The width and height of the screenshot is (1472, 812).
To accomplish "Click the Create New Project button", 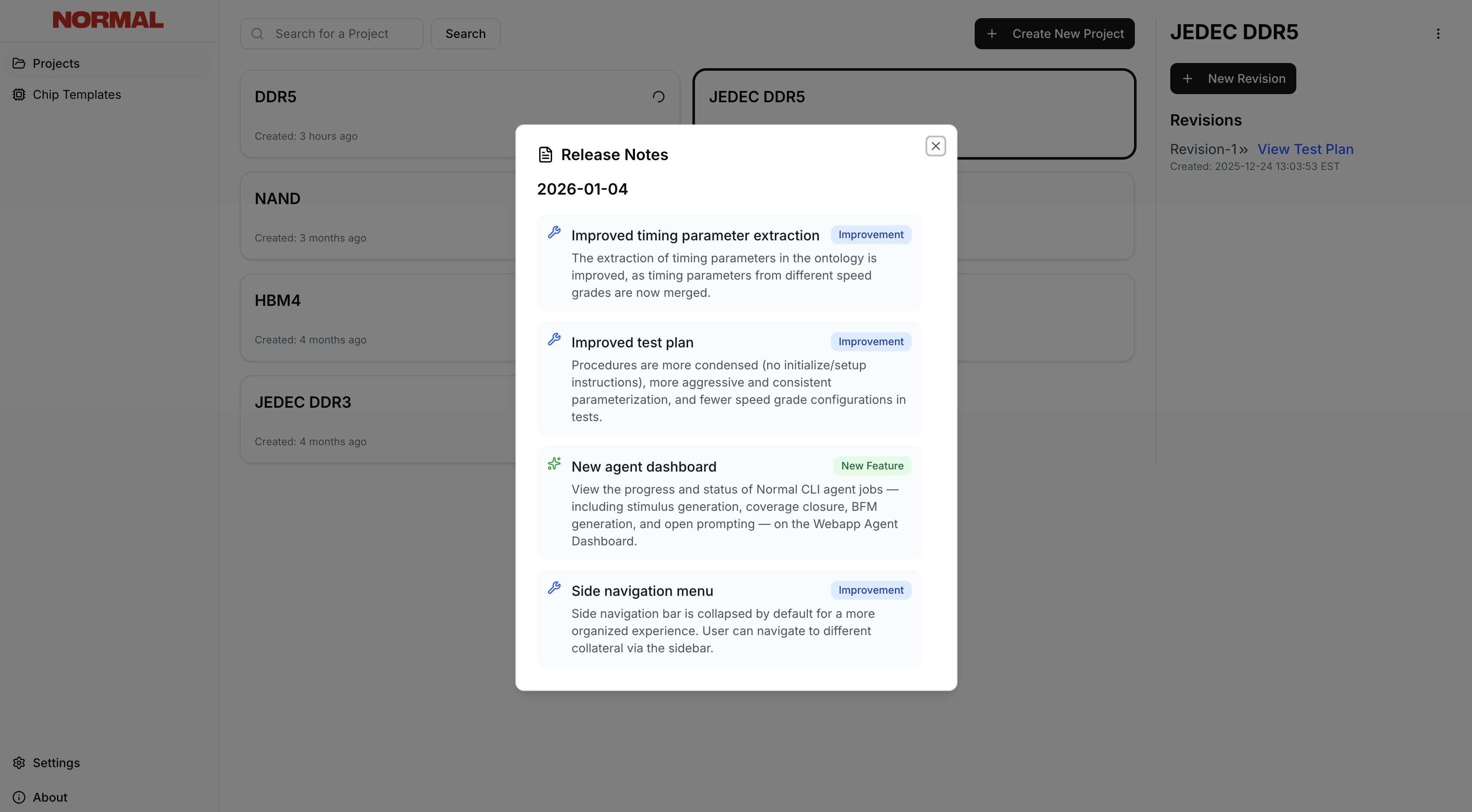I will (1054, 33).
